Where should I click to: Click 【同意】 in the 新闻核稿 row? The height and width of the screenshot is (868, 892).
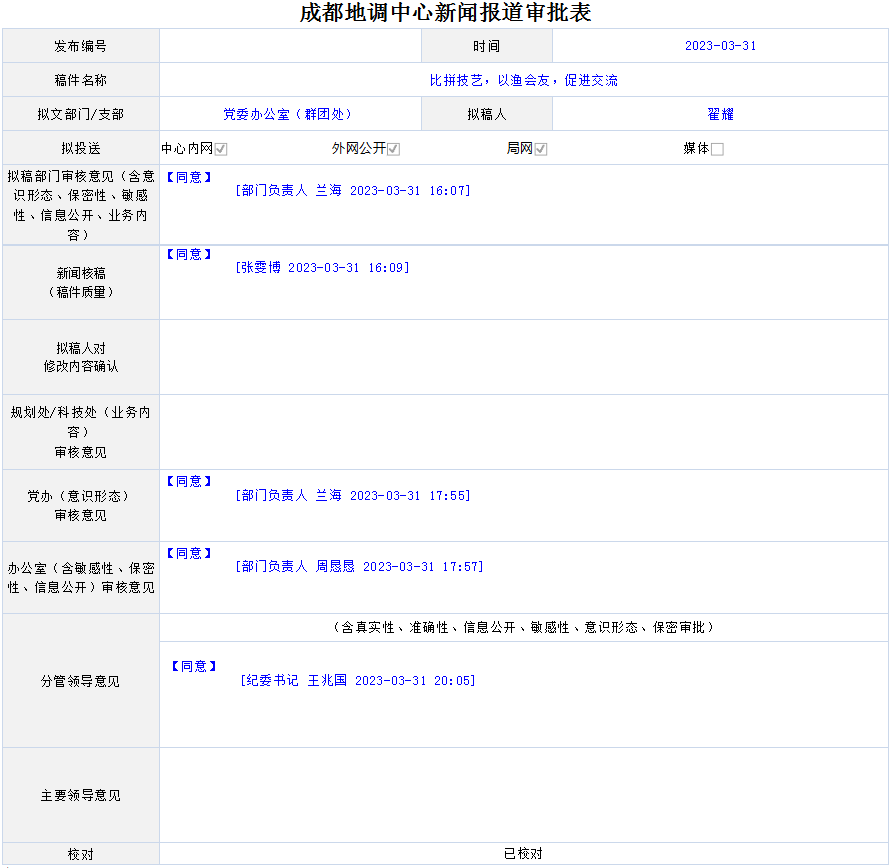click(188, 254)
